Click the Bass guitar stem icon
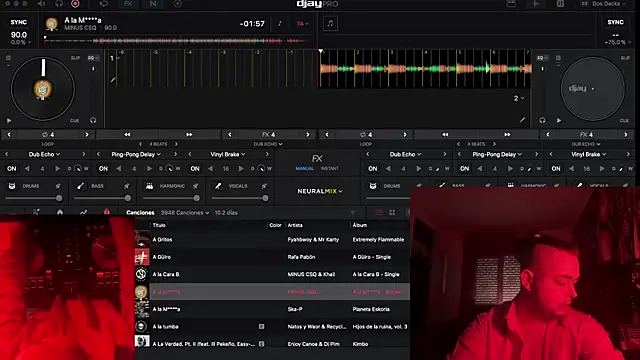640x360 pixels. coord(80,186)
